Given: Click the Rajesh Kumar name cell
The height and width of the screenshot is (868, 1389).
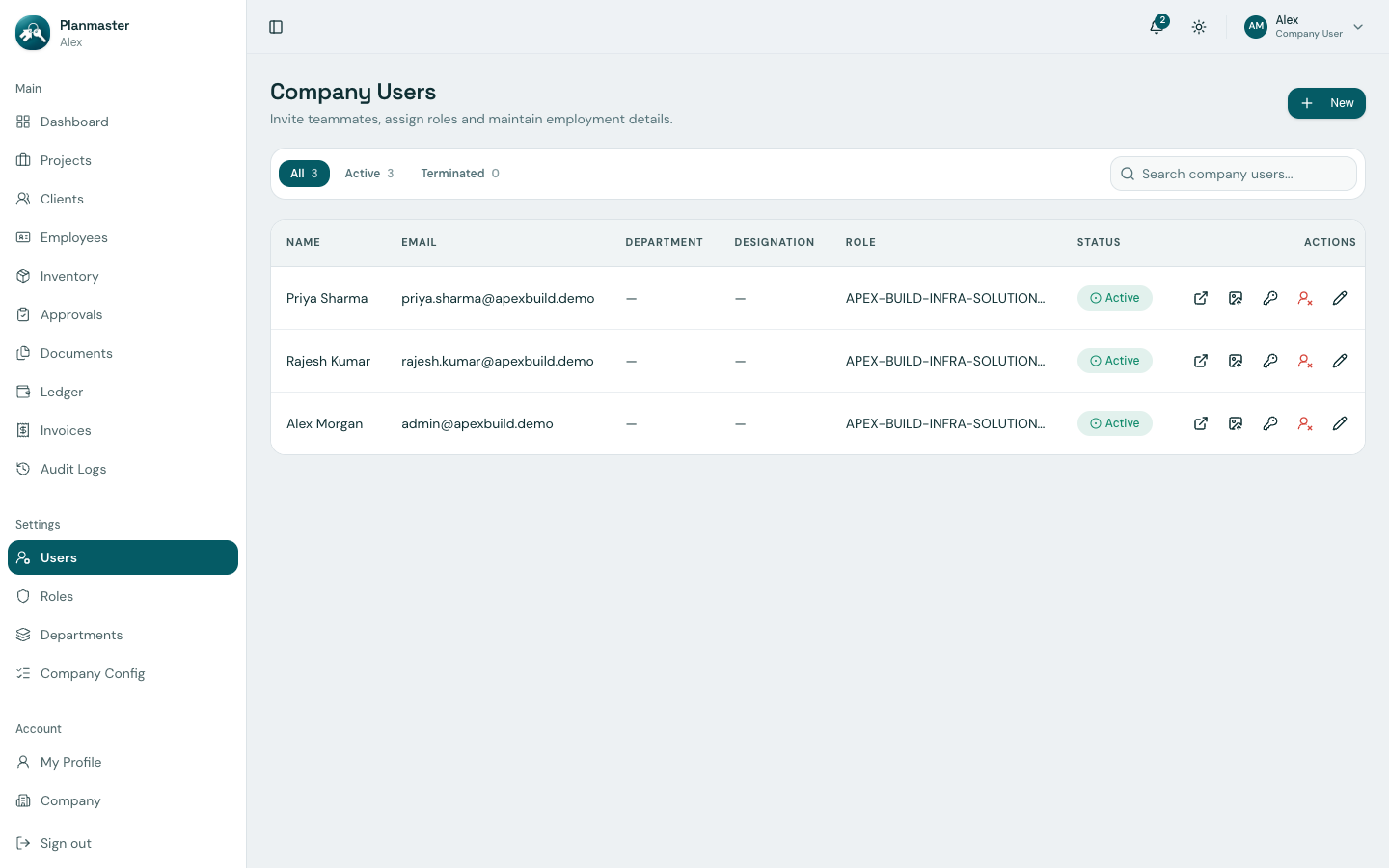Looking at the screenshot, I should point(328,361).
